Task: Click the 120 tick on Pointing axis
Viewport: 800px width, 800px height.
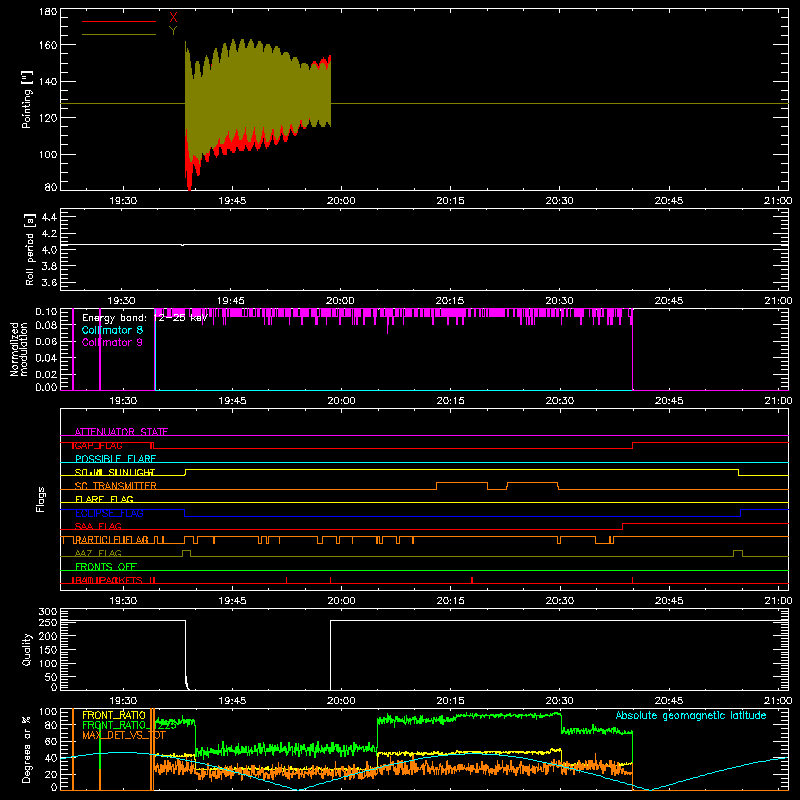Action: pos(48,118)
